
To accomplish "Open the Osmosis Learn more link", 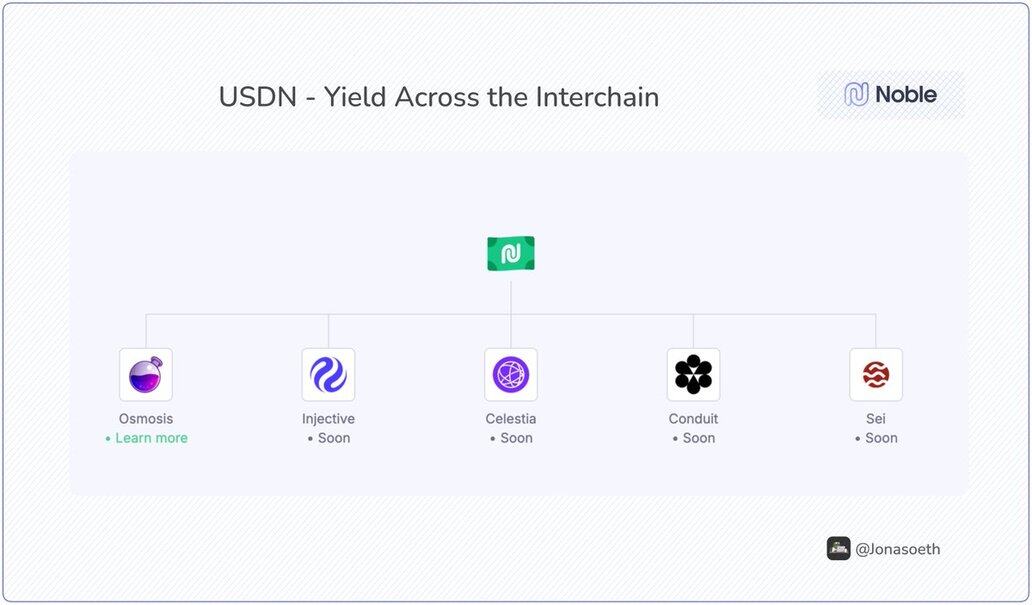I will (x=151, y=438).
